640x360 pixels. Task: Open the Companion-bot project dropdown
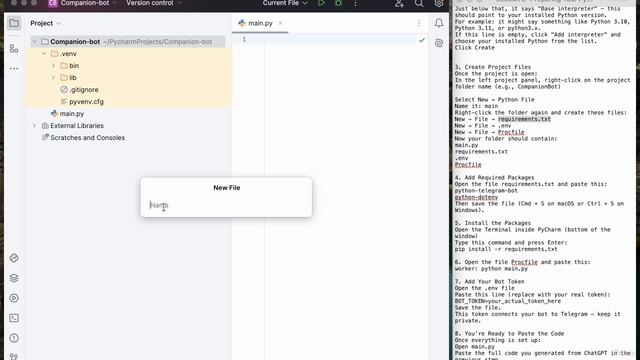pos(88,3)
